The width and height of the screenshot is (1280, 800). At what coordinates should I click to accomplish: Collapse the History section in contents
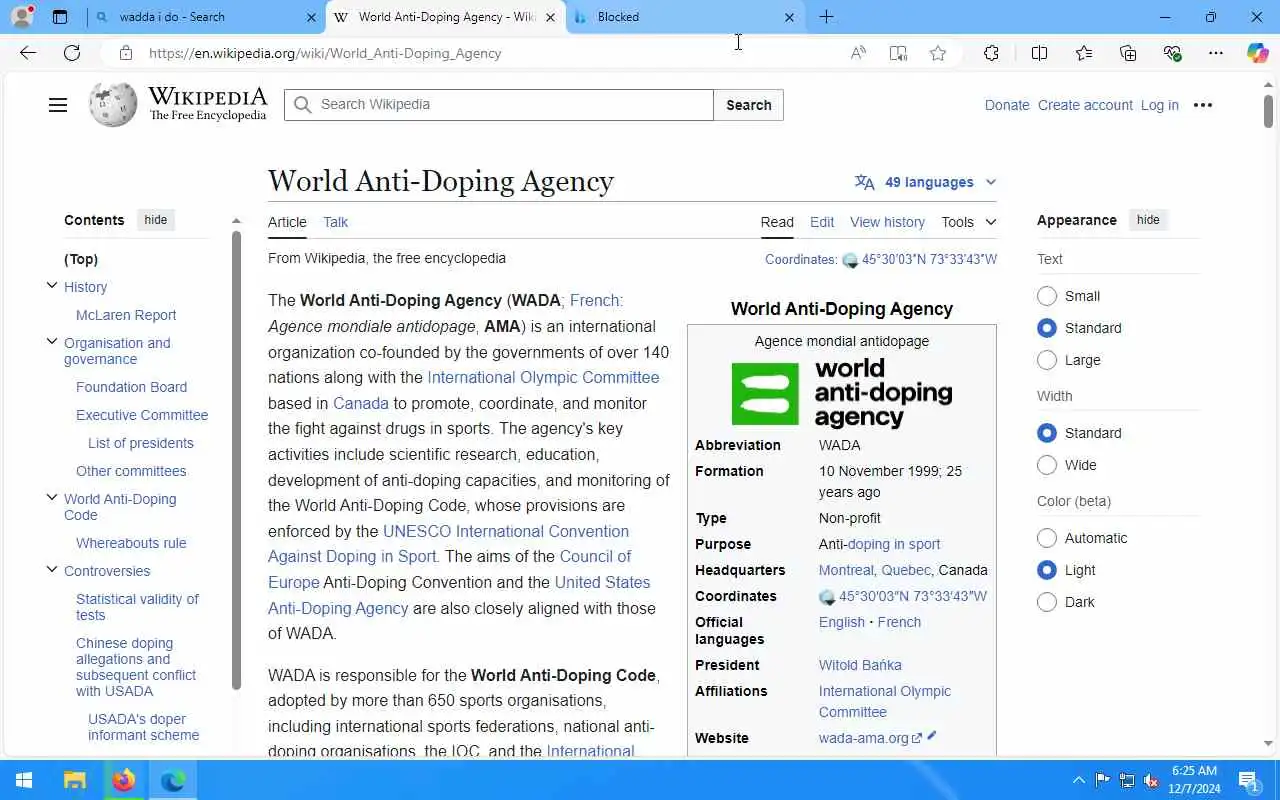point(52,286)
